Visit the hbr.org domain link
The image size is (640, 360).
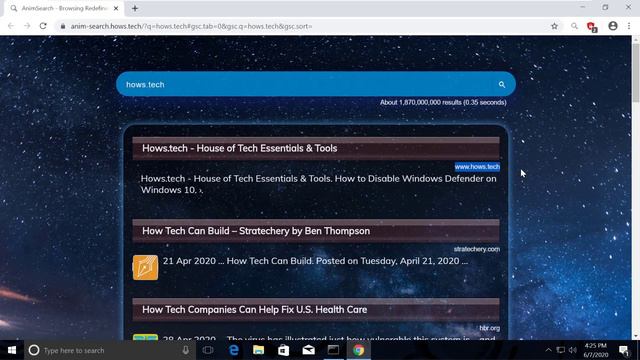[x=489, y=328]
